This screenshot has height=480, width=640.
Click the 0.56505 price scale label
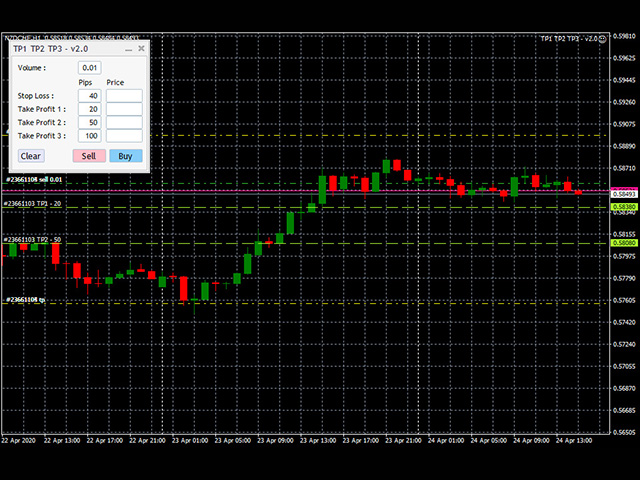click(x=624, y=433)
